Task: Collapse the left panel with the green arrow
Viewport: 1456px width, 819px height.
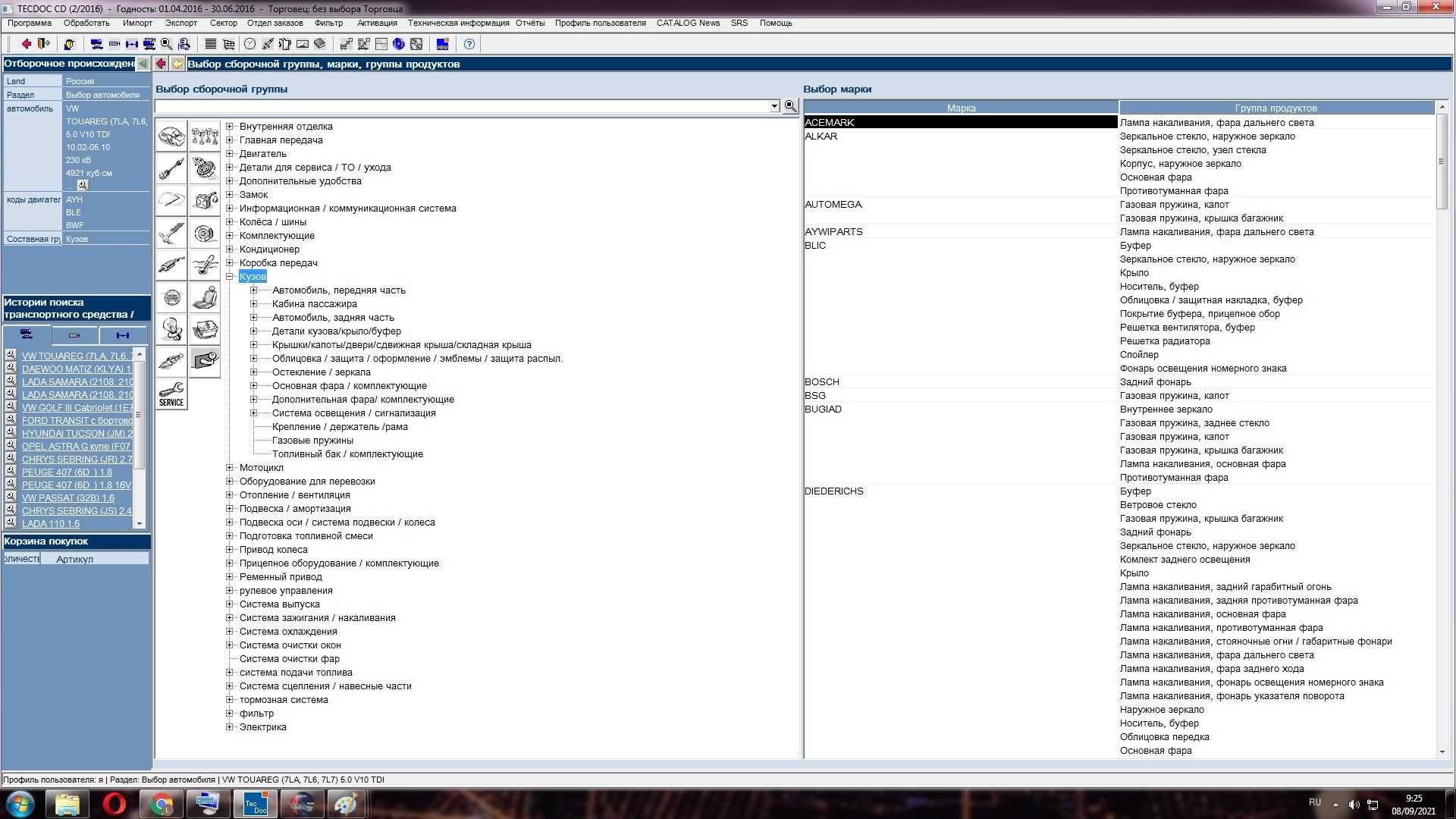Action: tap(143, 64)
